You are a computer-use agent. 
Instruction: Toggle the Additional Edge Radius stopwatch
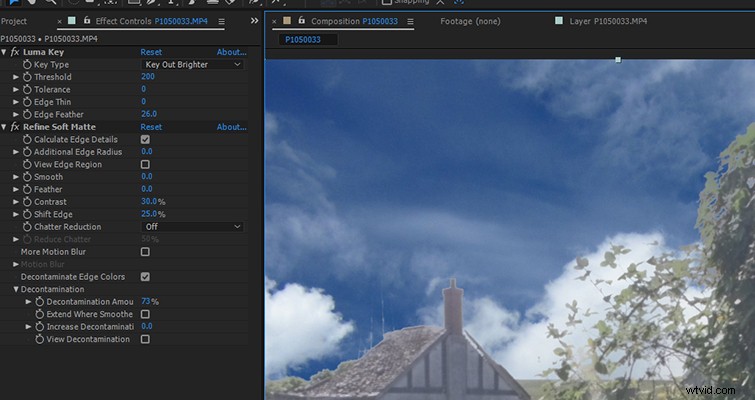coord(27,152)
